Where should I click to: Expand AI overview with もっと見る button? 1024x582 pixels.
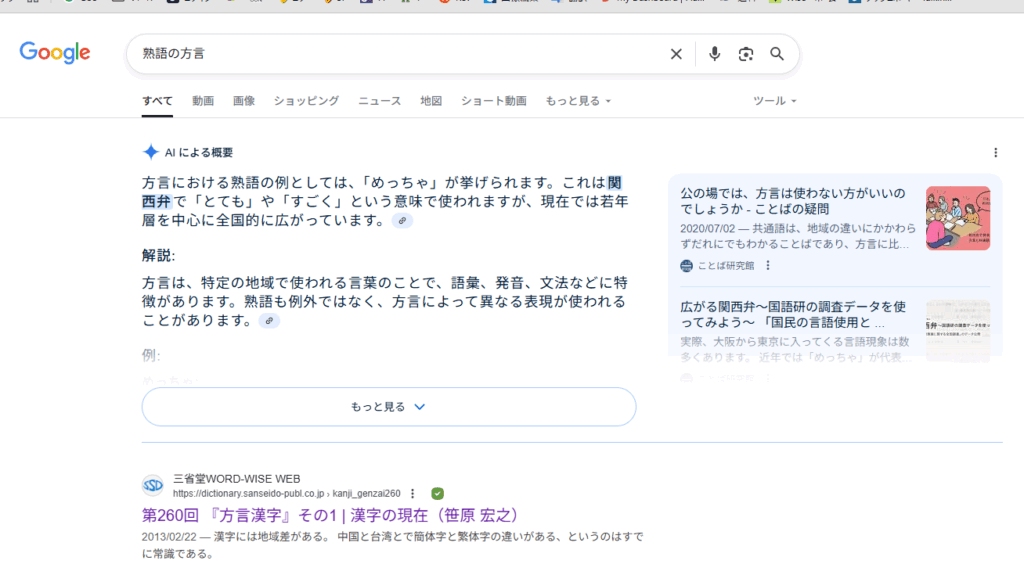click(x=388, y=407)
